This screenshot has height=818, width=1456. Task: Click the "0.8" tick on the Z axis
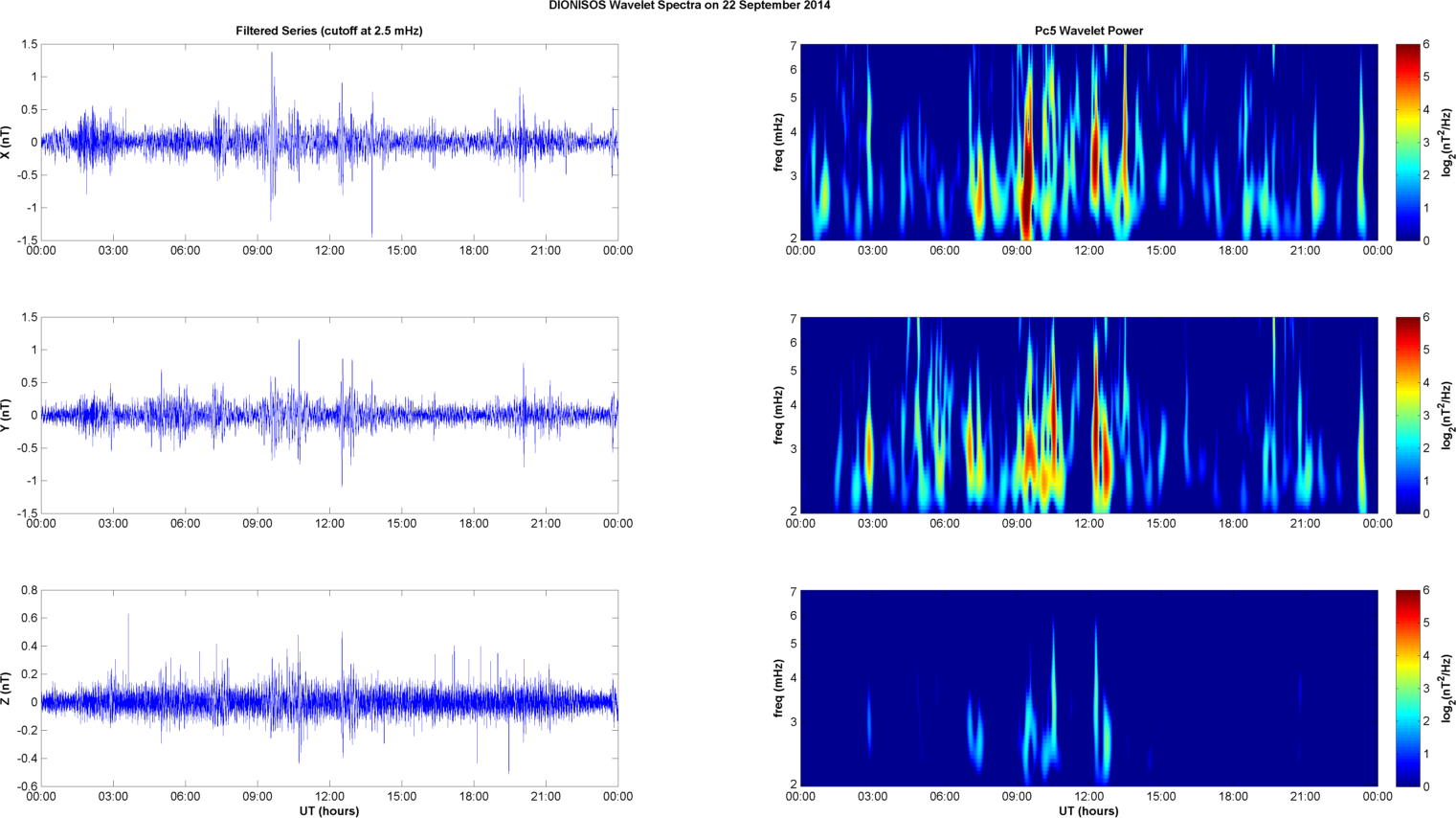[x=29, y=590]
